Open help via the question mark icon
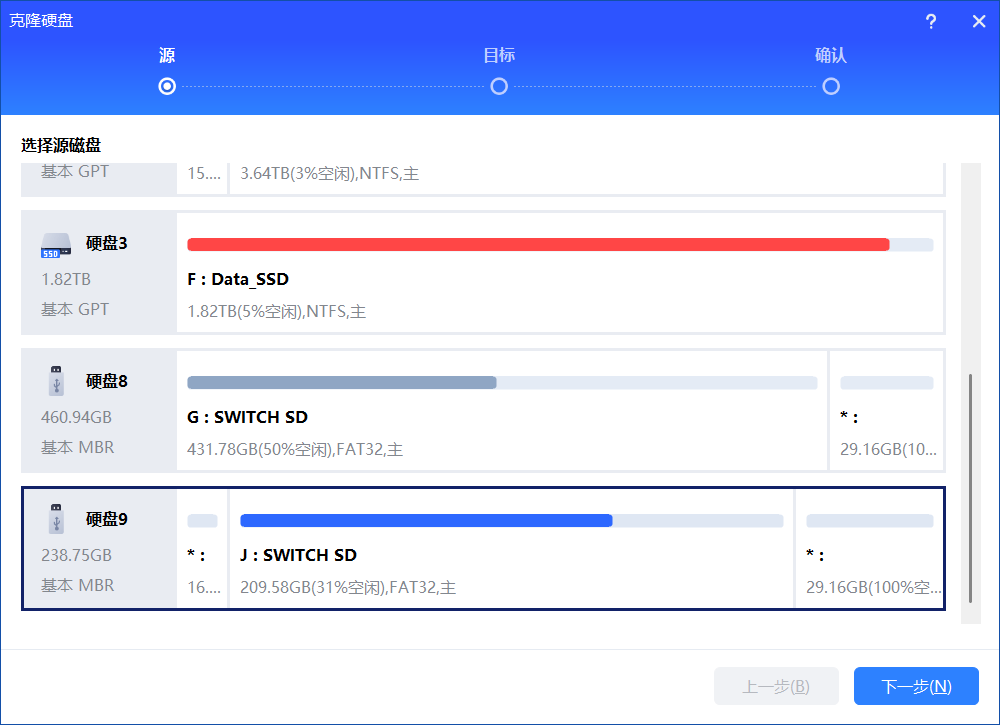This screenshot has width=1000, height=725. [x=931, y=22]
